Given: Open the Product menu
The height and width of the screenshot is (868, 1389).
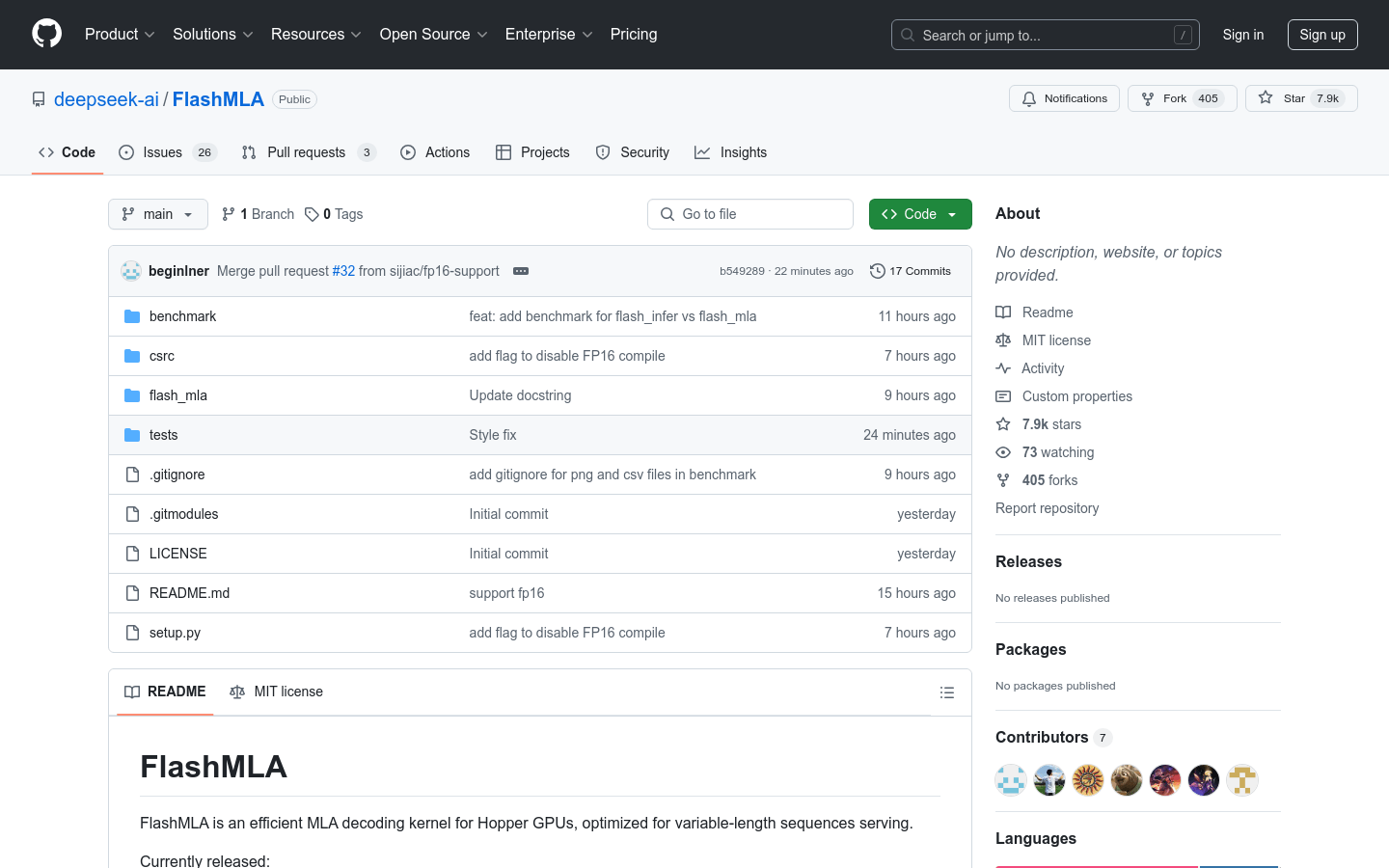Looking at the screenshot, I should point(120,35).
